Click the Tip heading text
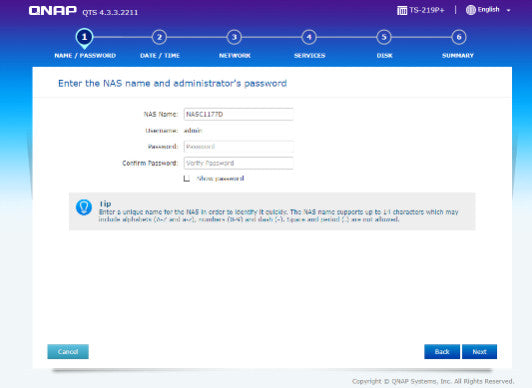 (105, 203)
